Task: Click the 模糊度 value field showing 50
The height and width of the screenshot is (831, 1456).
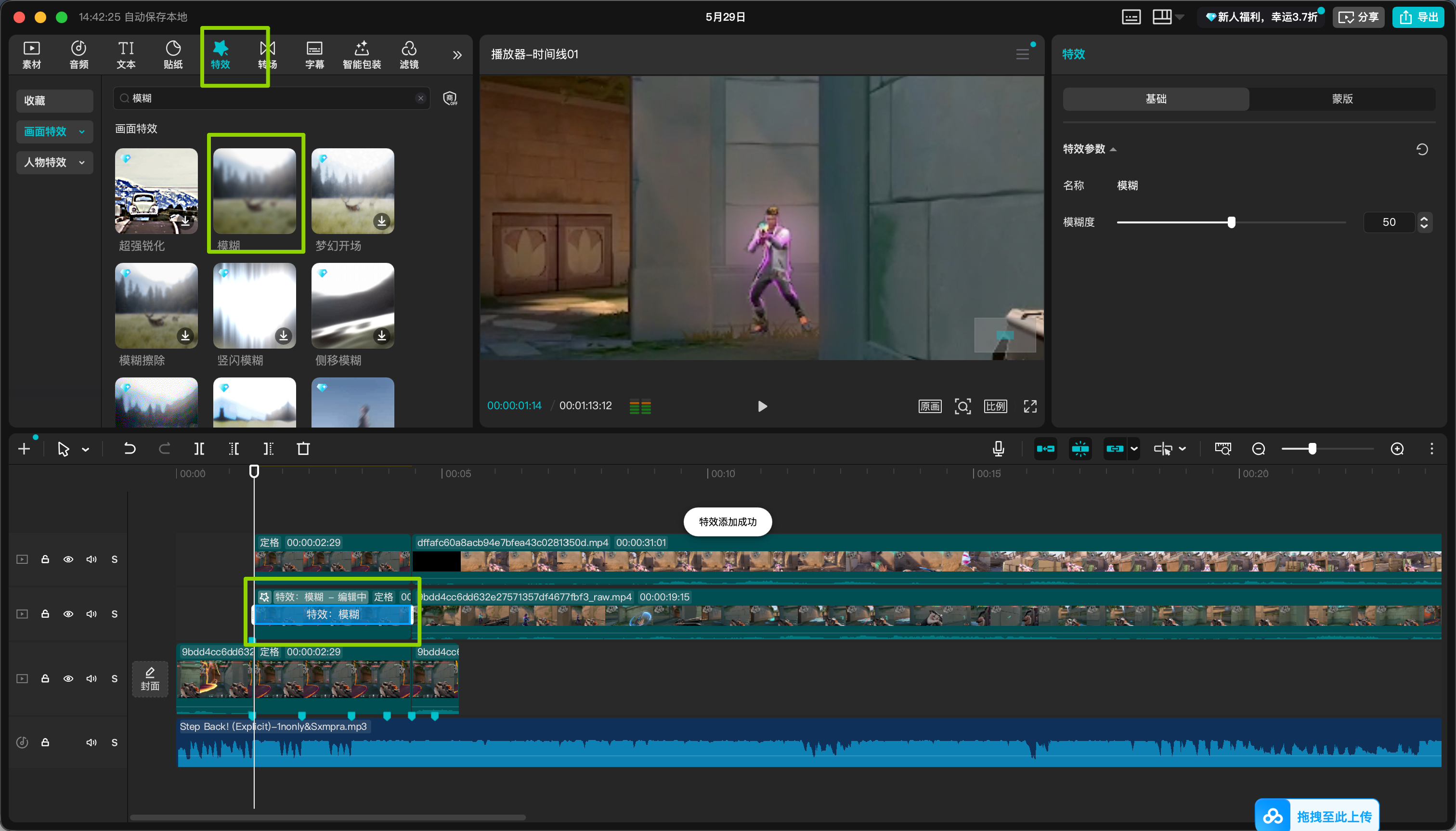Action: point(1389,222)
